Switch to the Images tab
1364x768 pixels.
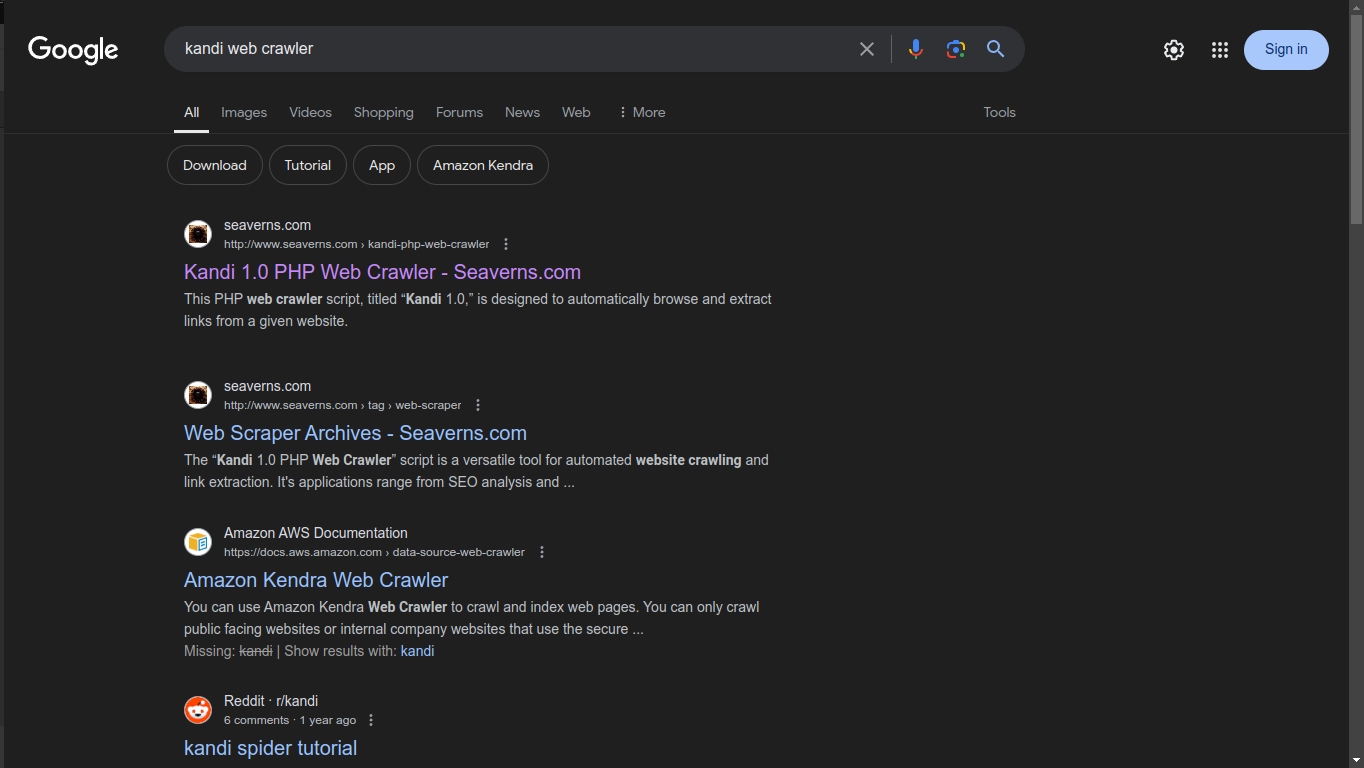pos(244,112)
